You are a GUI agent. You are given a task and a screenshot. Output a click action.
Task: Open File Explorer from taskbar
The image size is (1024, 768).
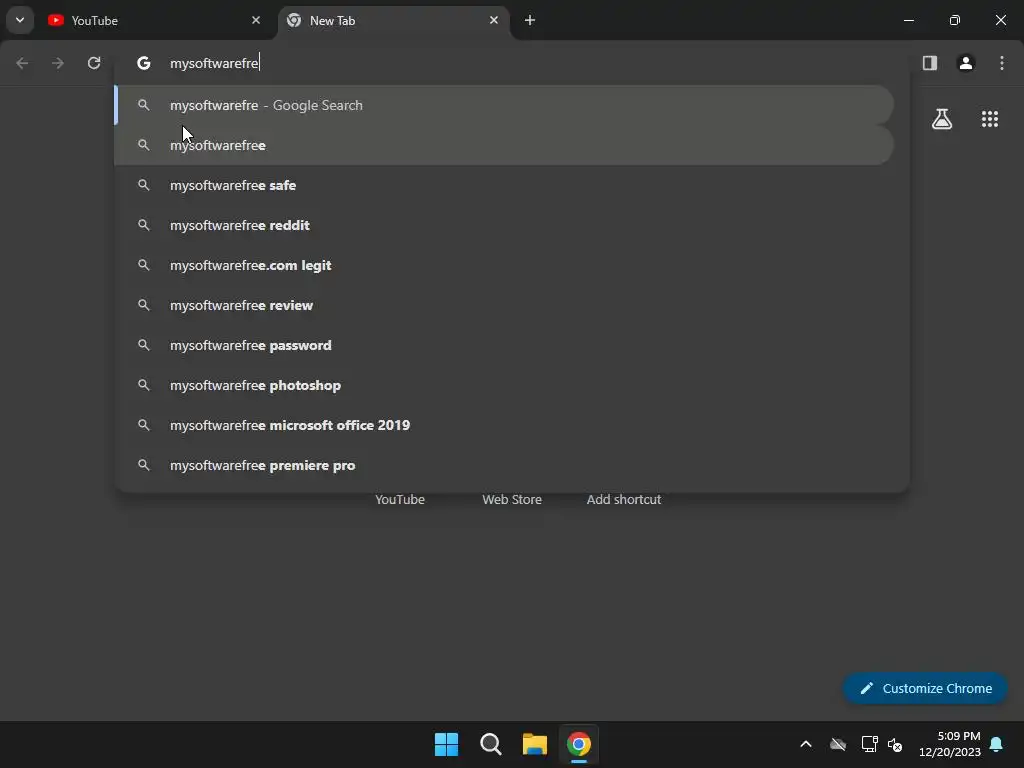click(x=534, y=744)
